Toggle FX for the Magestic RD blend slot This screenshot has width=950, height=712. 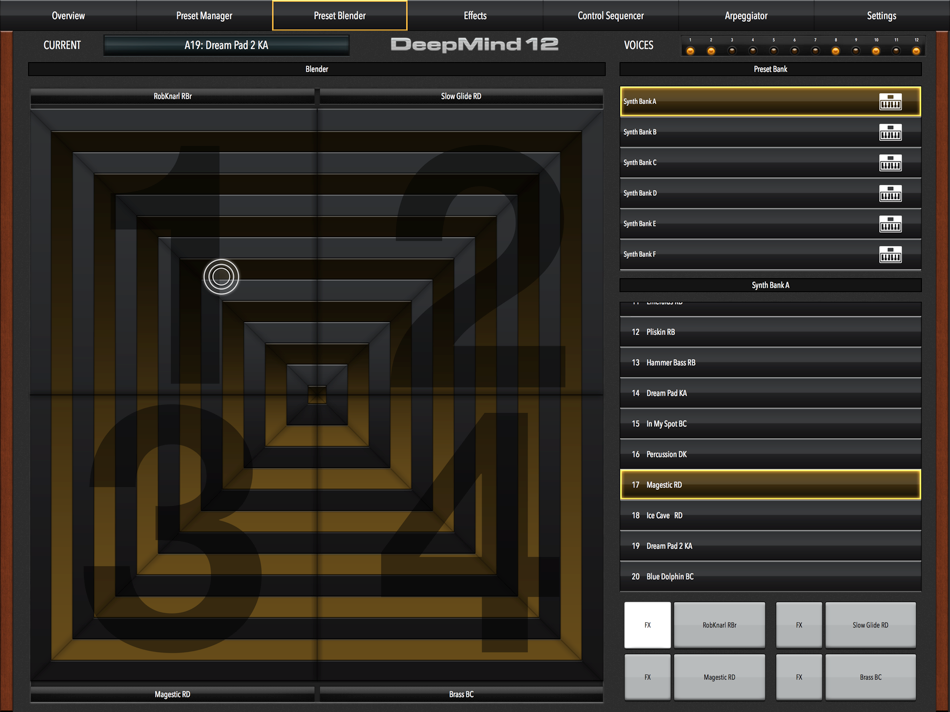647,676
